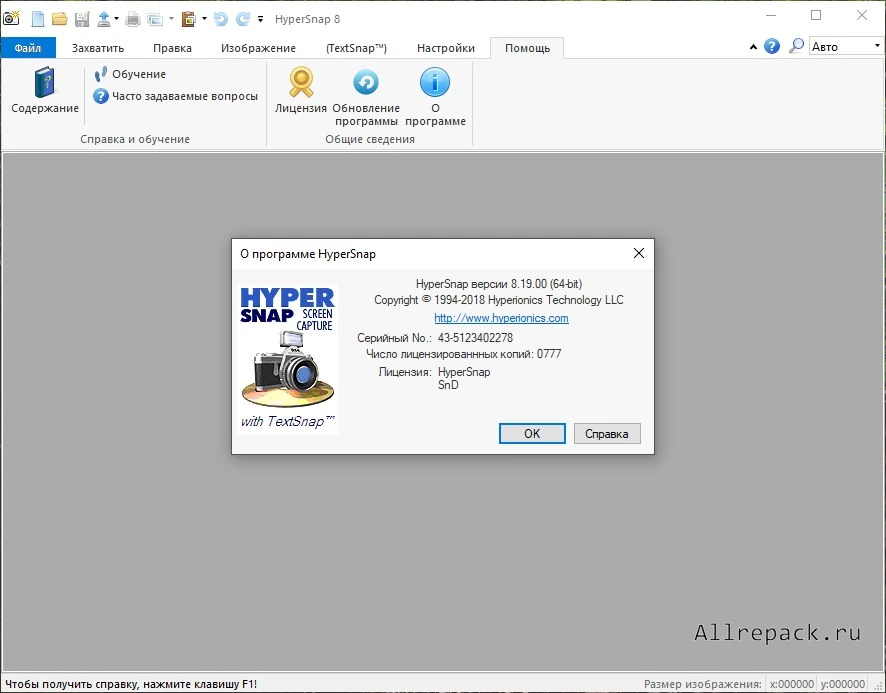This screenshot has width=886, height=693.
Task: Click the О программе info icon
Action: tap(435, 97)
